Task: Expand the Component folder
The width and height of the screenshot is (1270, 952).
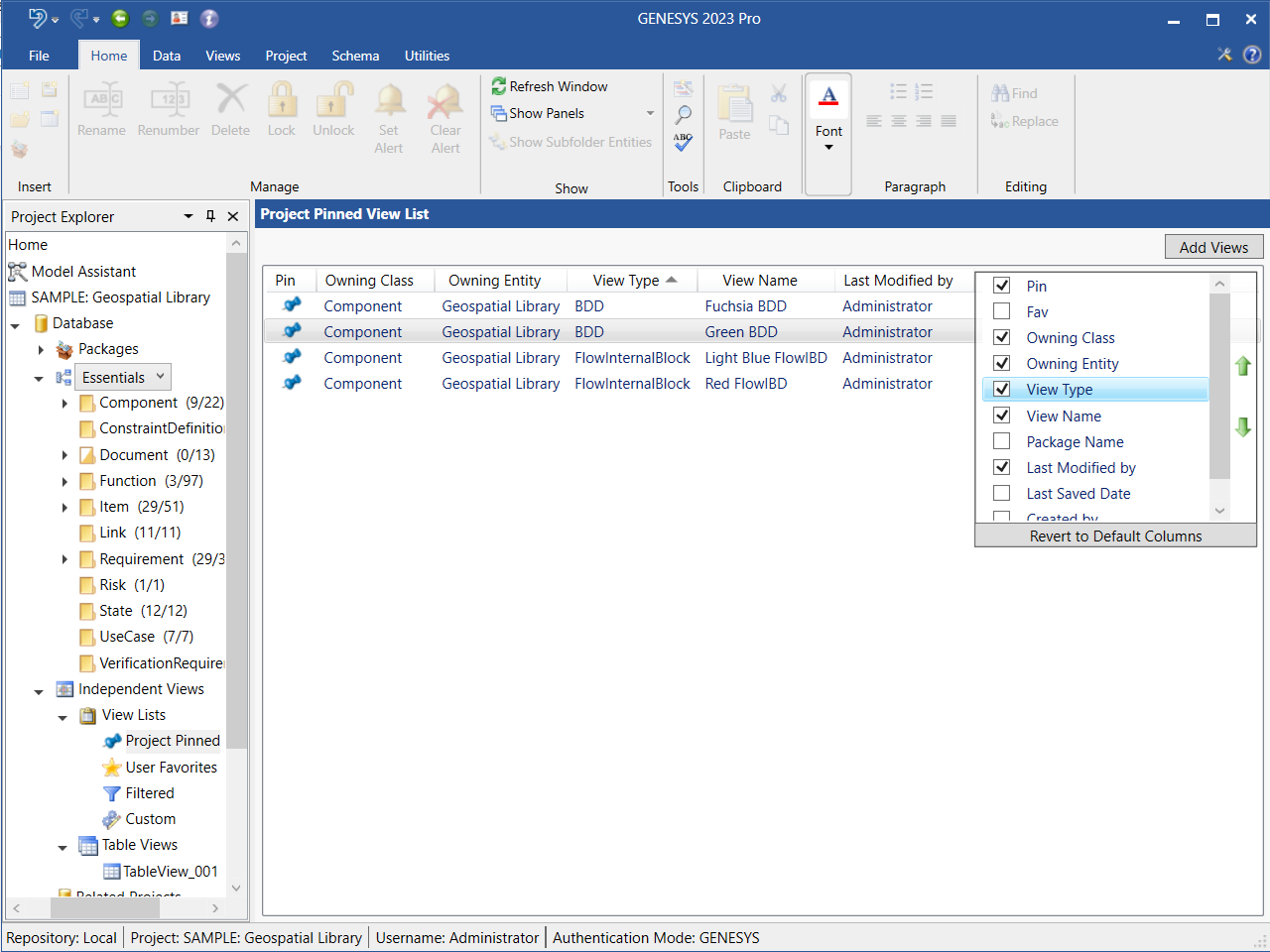Action: [x=65, y=404]
